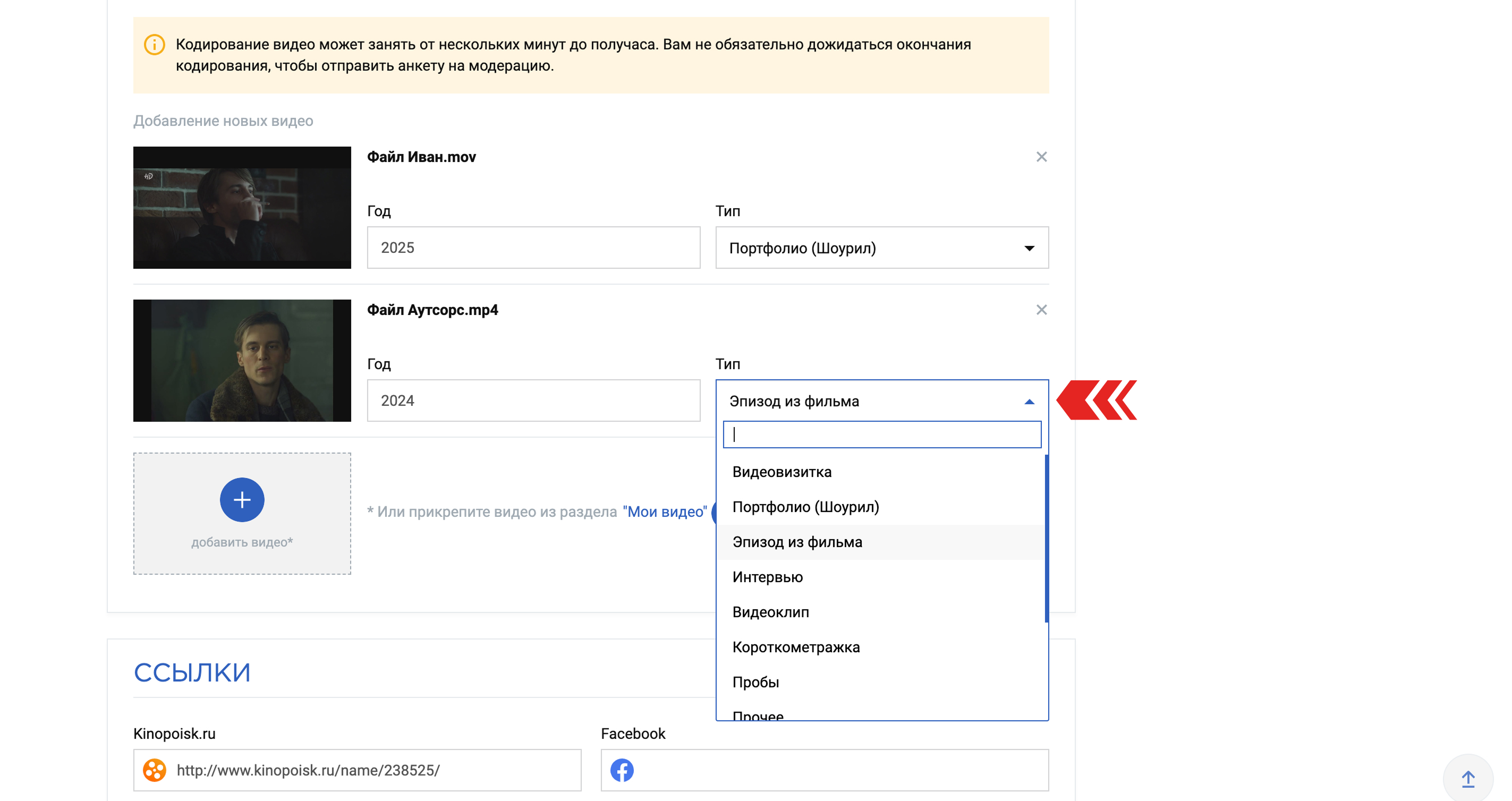The height and width of the screenshot is (801, 1512).
Task: Choose Пробы in the type list
Action: click(x=755, y=682)
